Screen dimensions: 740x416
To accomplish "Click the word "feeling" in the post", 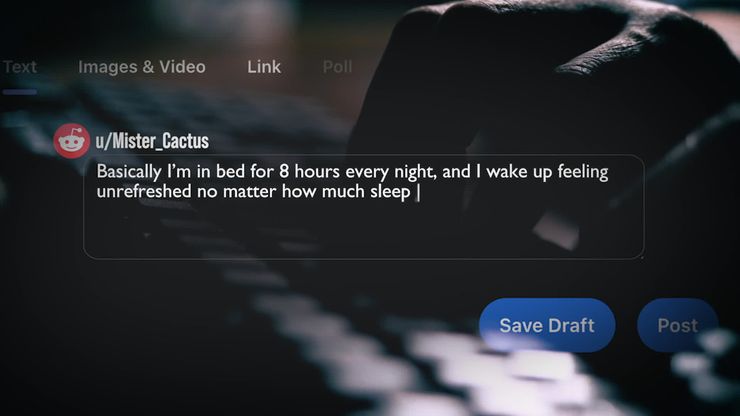I will click(582, 172).
